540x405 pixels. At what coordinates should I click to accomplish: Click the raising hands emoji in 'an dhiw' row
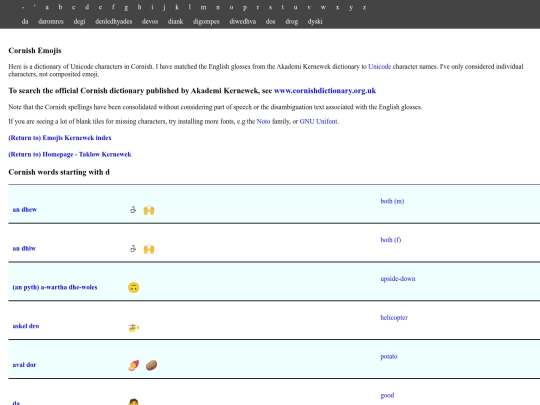(149, 249)
